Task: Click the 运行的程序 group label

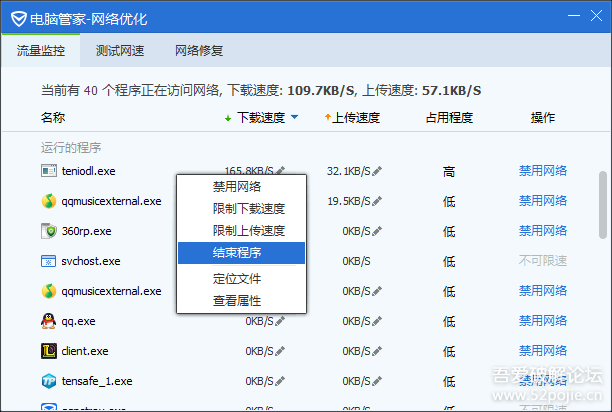Action: pos(71,148)
